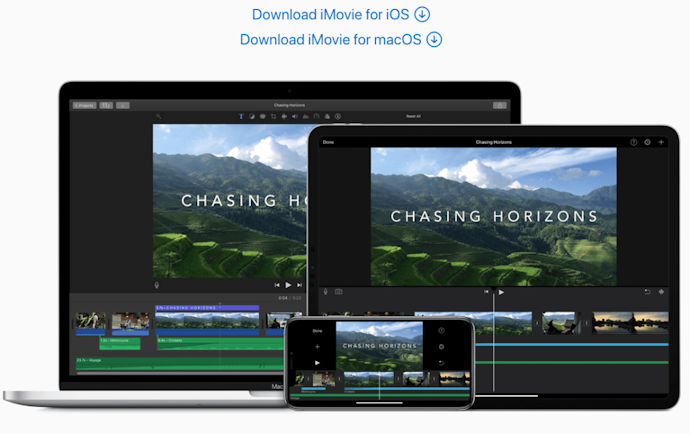The height and width of the screenshot is (434, 690).
Task: Click the import media down-arrow button on the Mac
Action: pyautogui.click(x=123, y=105)
